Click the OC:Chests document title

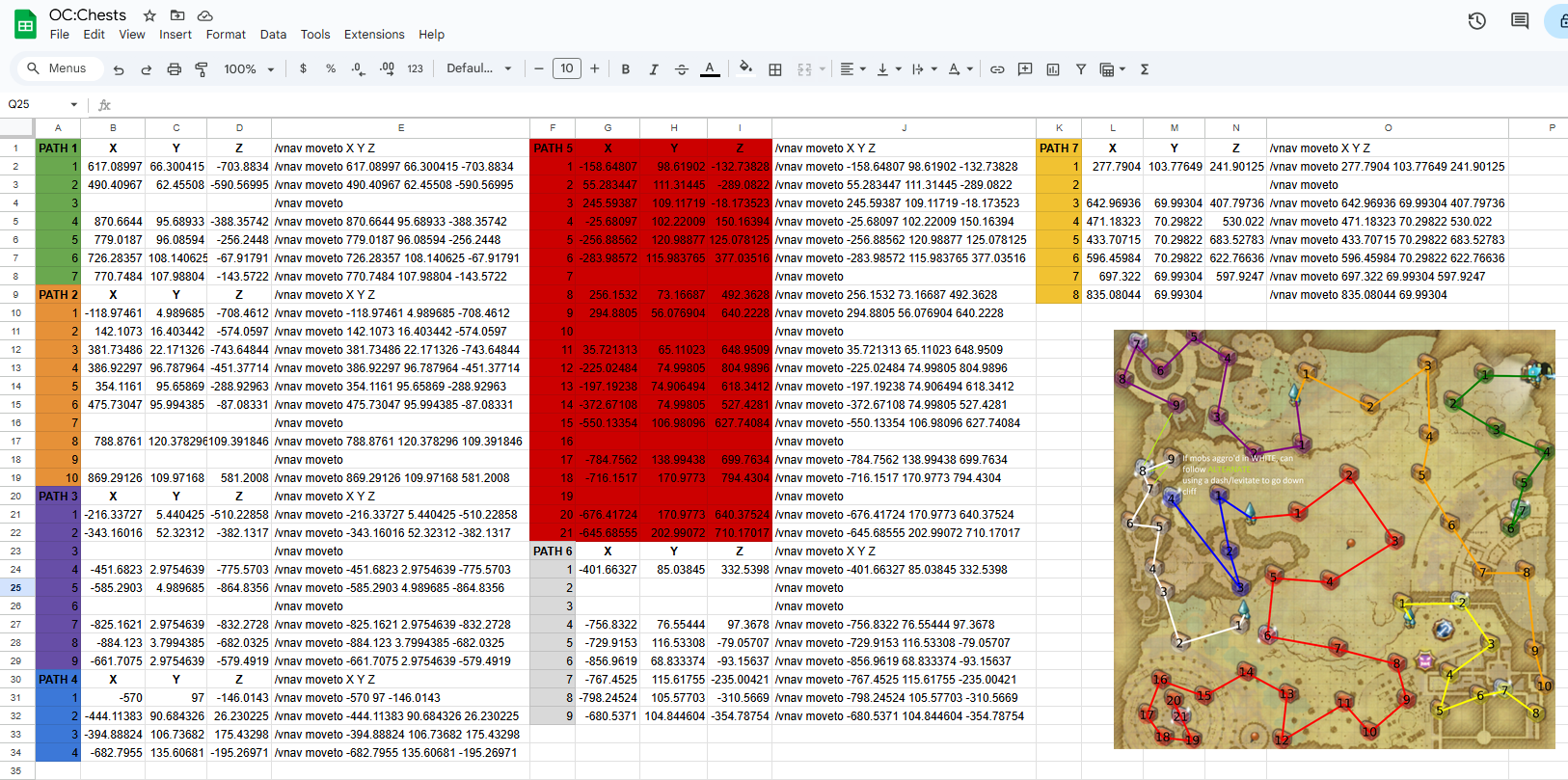pos(88,14)
